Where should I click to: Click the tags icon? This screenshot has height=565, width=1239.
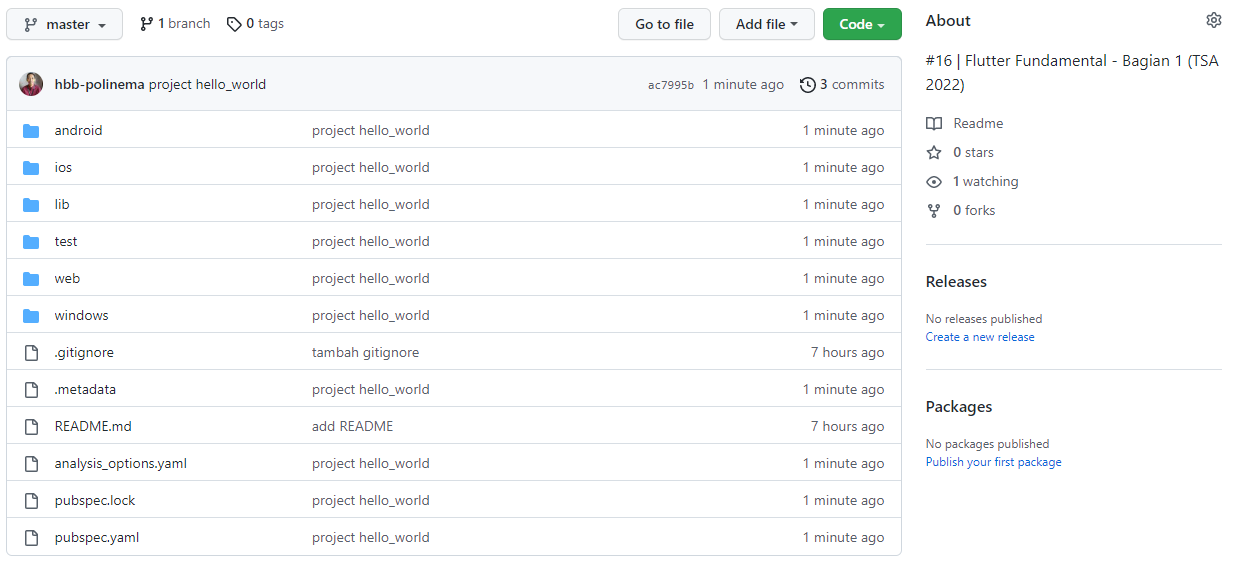click(234, 24)
